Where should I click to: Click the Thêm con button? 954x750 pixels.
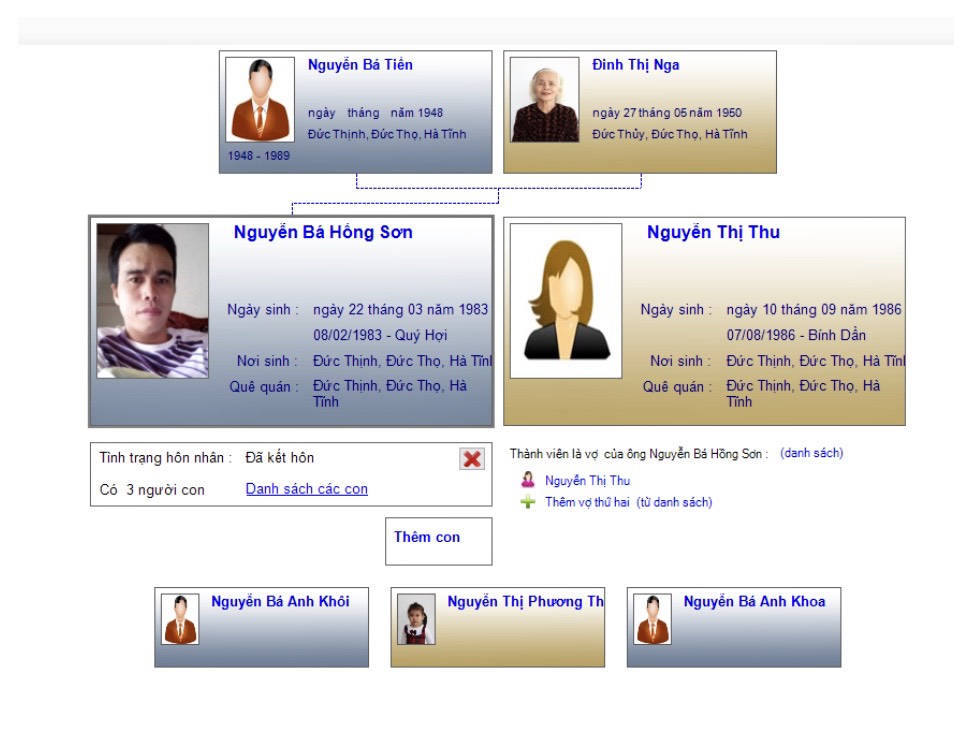pos(439,541)
